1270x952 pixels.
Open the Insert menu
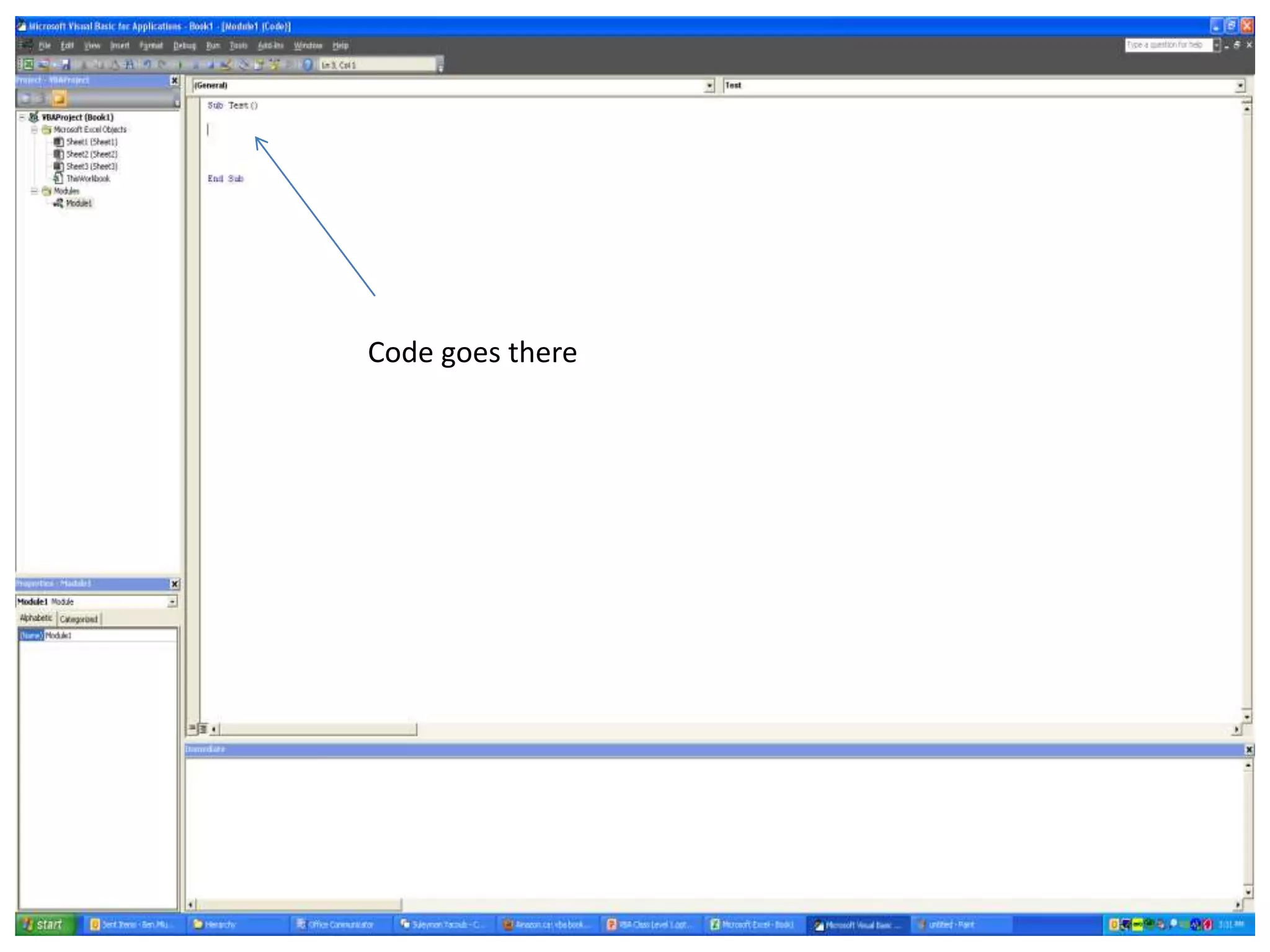(x=120, y=45)
